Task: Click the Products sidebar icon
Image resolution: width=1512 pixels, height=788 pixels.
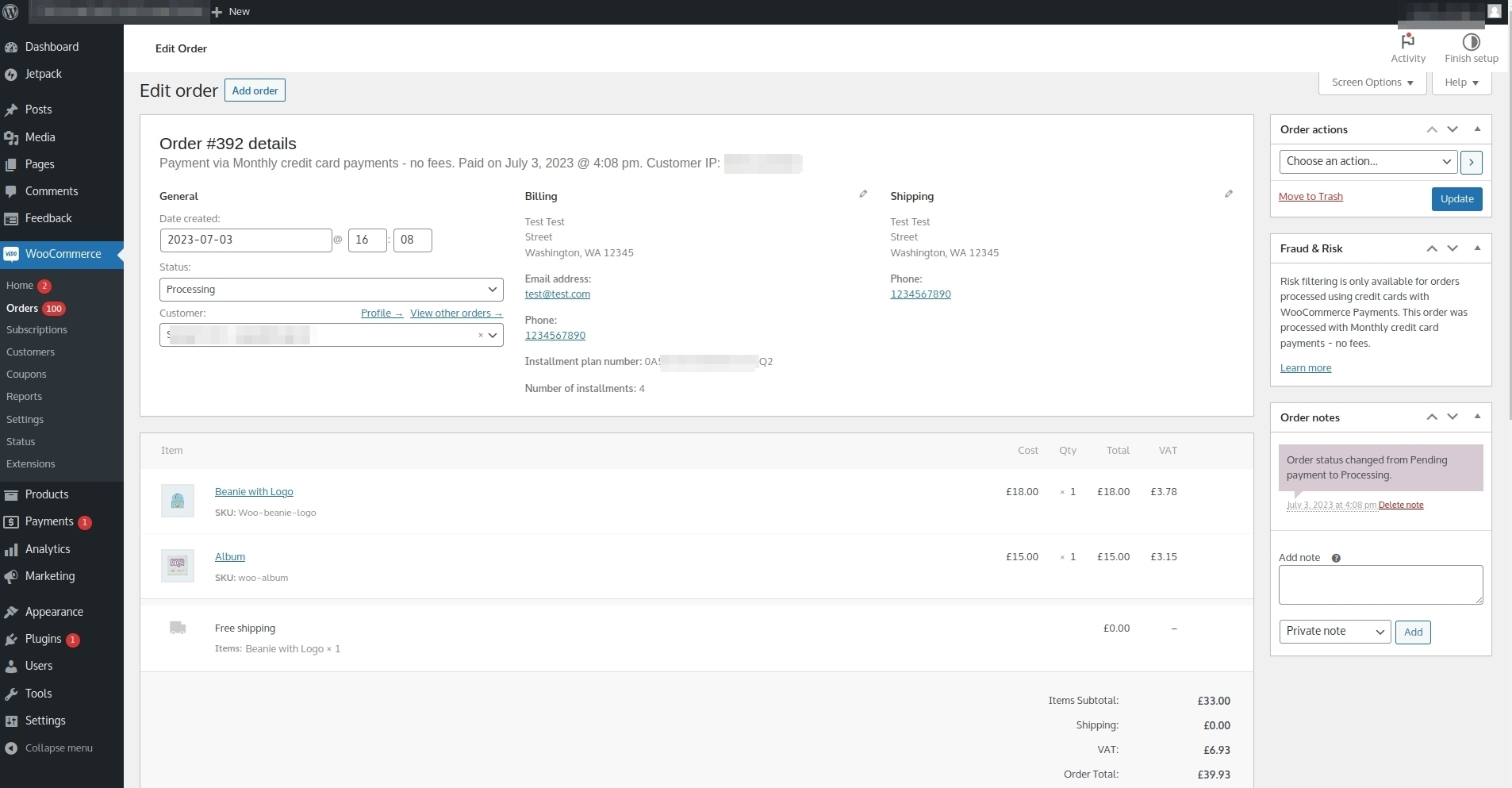Action: [x=11, y=495]
